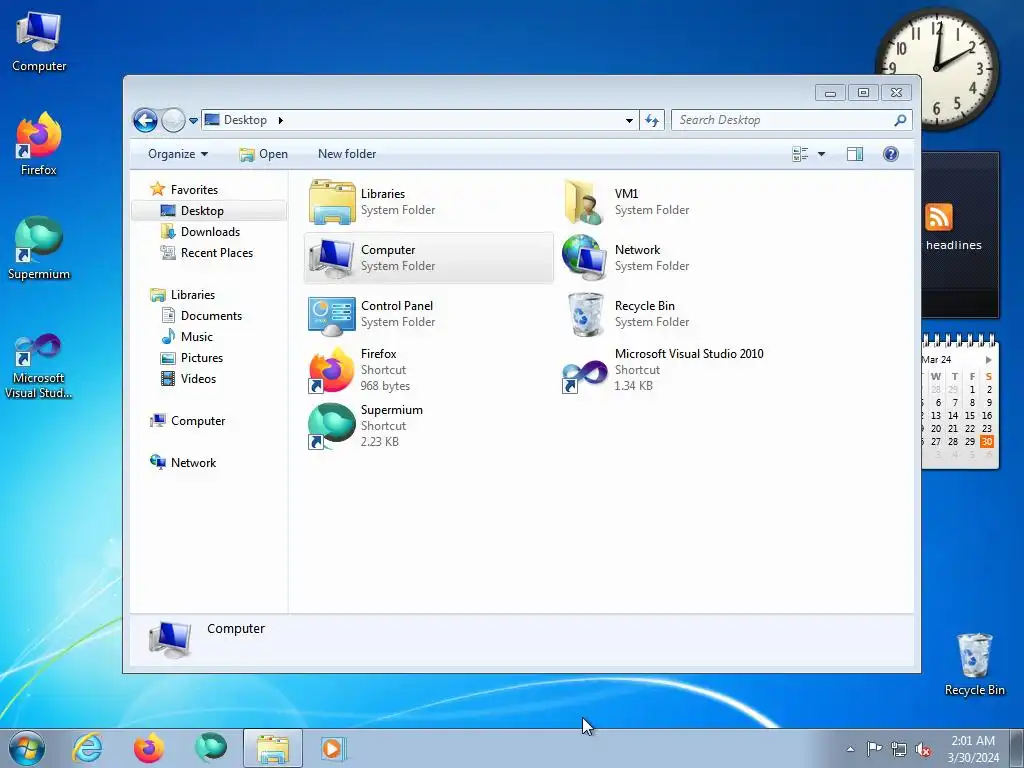1024x768 pixels.
Task: Select Pictures library in navigation pane
Action: click(x=201, y=358)
